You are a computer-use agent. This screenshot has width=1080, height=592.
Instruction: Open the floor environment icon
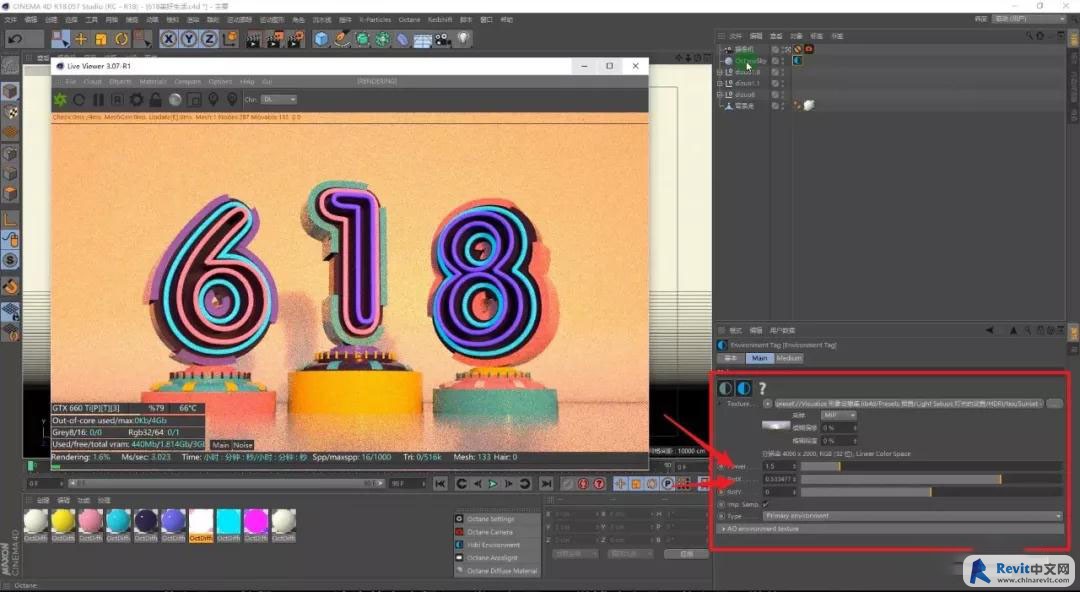tap(422, 39)
